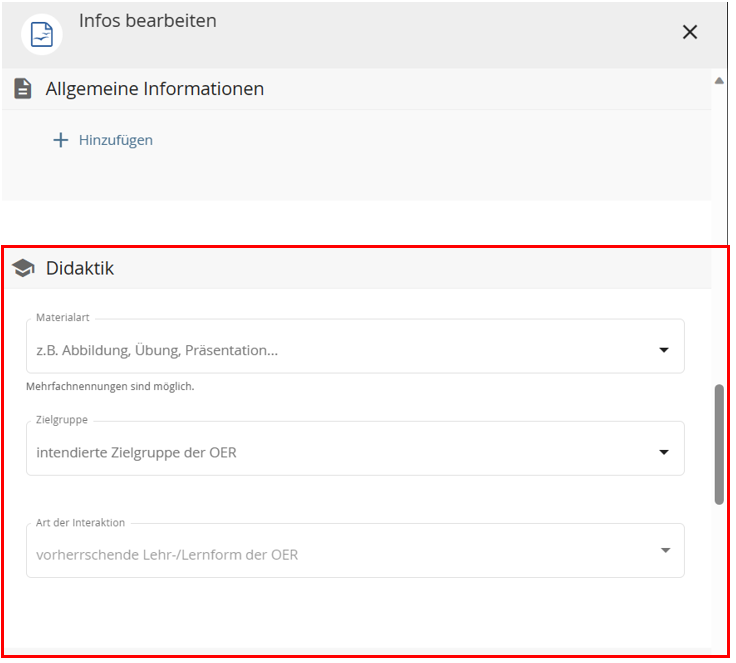Click the scrollbar up arrow
Image resolution: width=736 pixels, height=663 pixels.
click(719, 81)
